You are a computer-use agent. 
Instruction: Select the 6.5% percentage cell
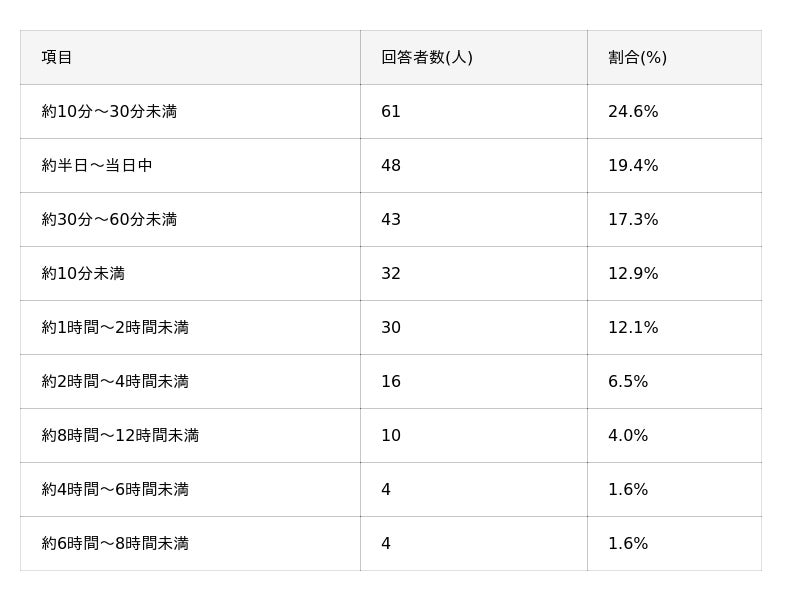point(628,382)
